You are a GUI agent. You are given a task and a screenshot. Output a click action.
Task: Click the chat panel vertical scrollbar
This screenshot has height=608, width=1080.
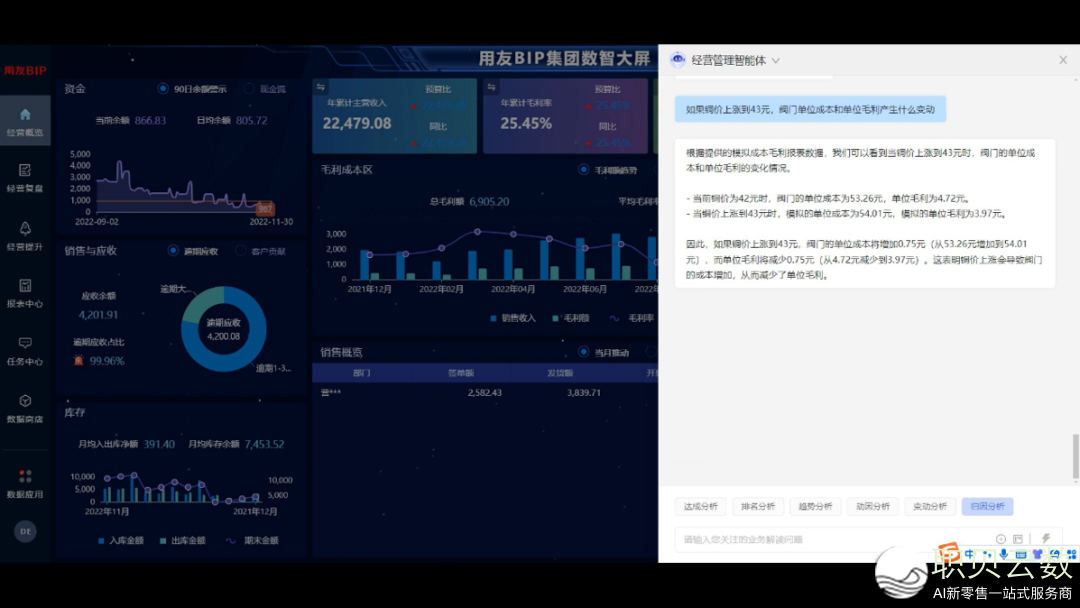click(1075, 456)
